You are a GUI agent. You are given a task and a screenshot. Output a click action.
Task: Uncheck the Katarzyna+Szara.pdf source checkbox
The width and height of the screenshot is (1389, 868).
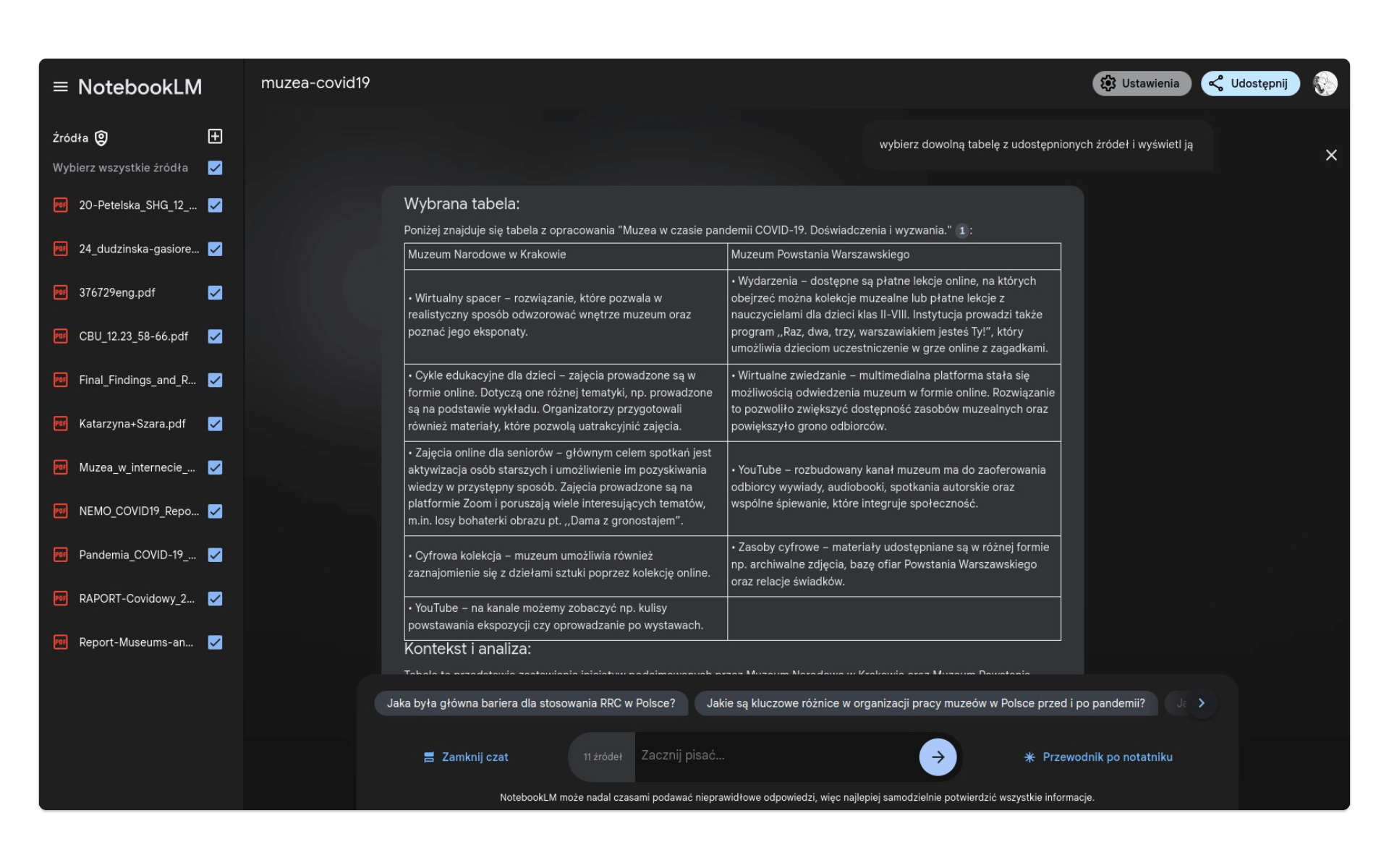pyautogui.click(x=215, y=424)
